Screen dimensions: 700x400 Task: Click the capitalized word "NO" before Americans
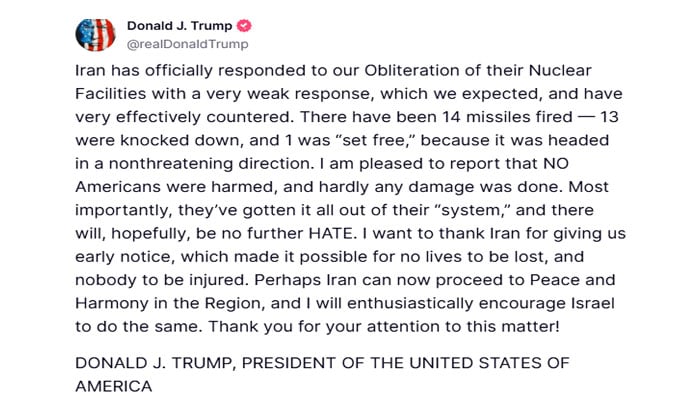click(556, 163)
